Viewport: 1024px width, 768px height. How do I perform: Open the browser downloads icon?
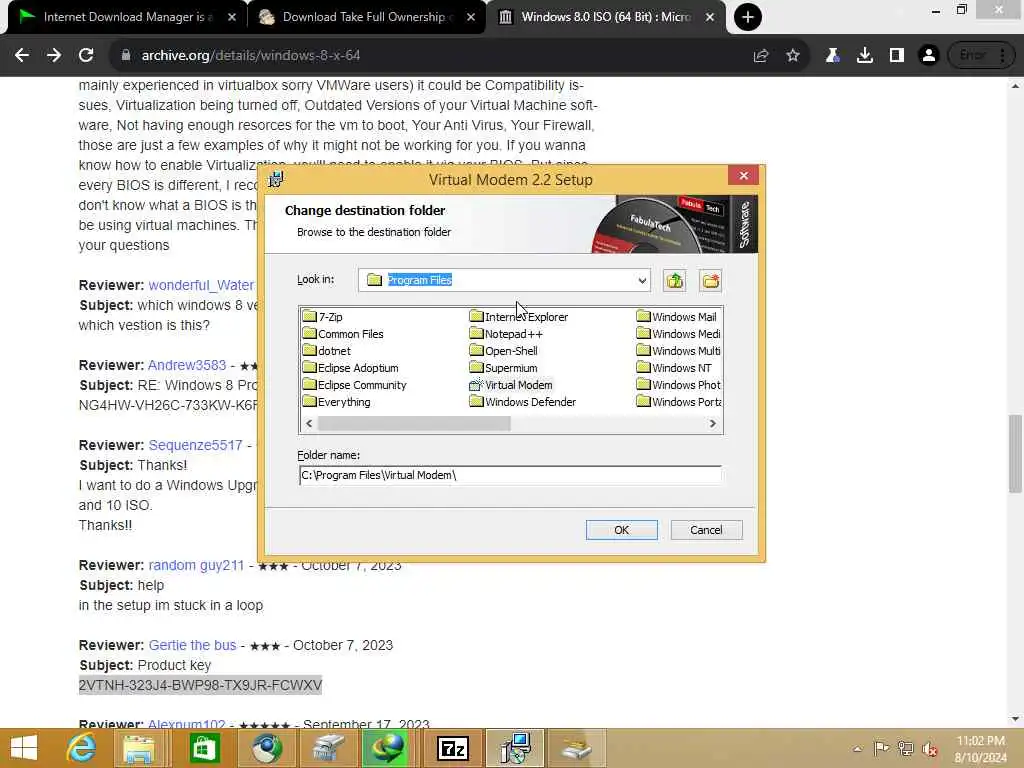865,56
